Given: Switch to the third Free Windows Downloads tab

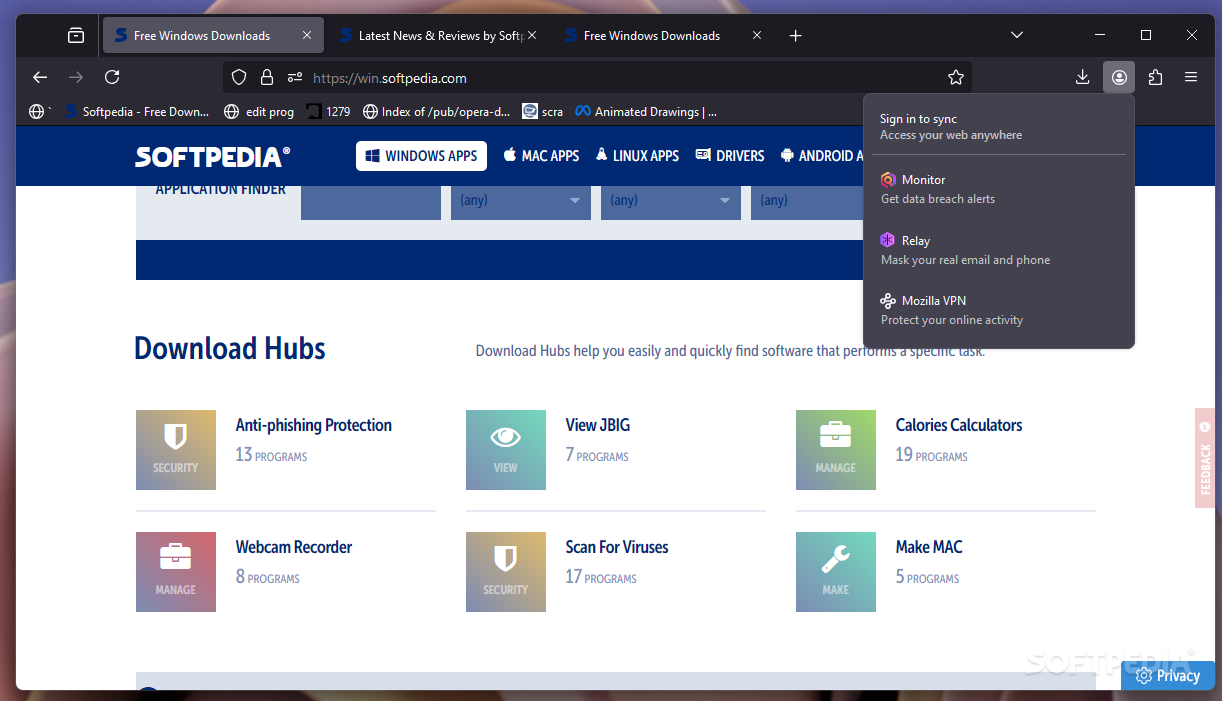Looking at the screenshot, I should click(x=664, y=35).
